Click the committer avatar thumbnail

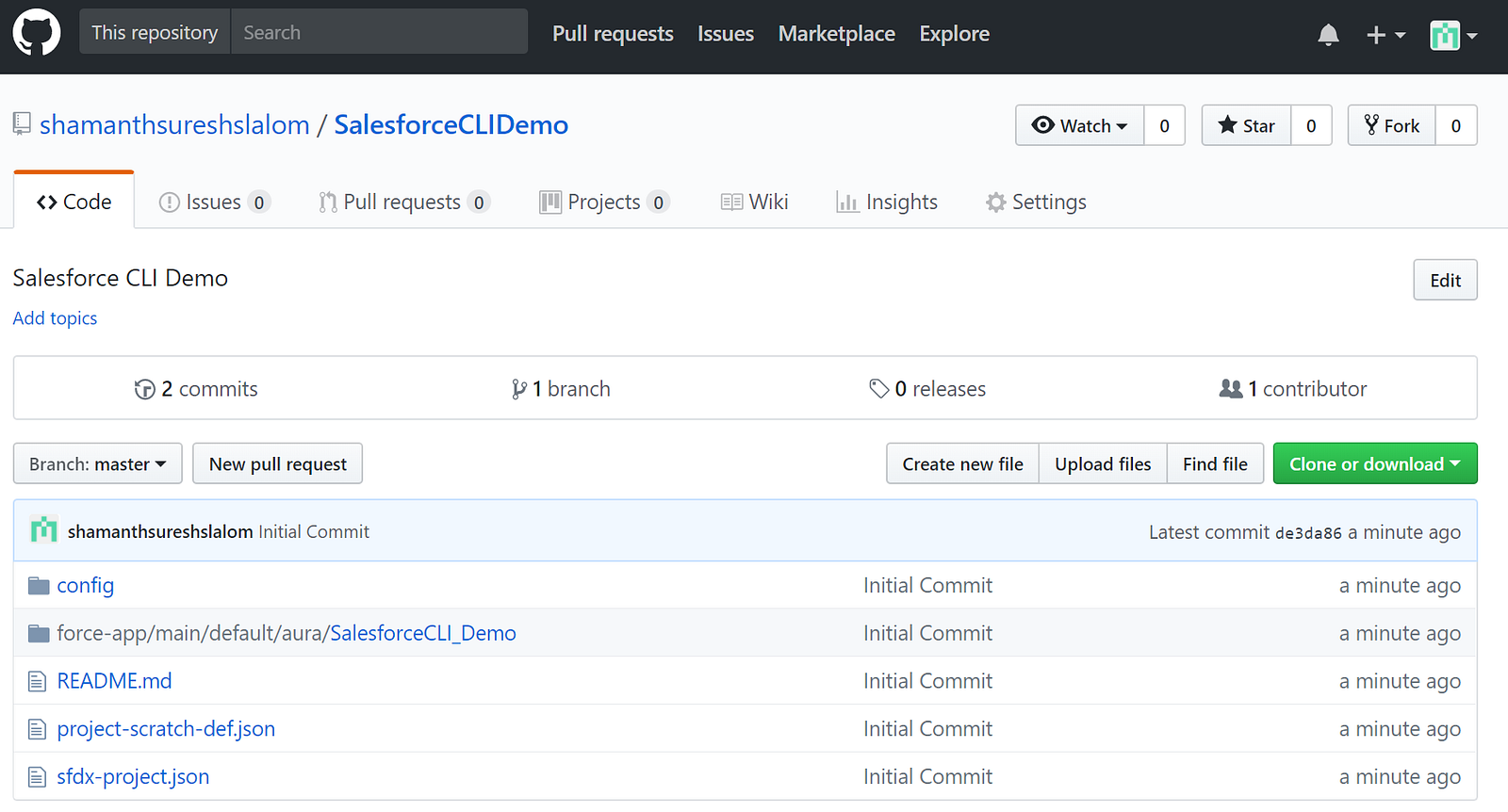(x=43, y=531)
